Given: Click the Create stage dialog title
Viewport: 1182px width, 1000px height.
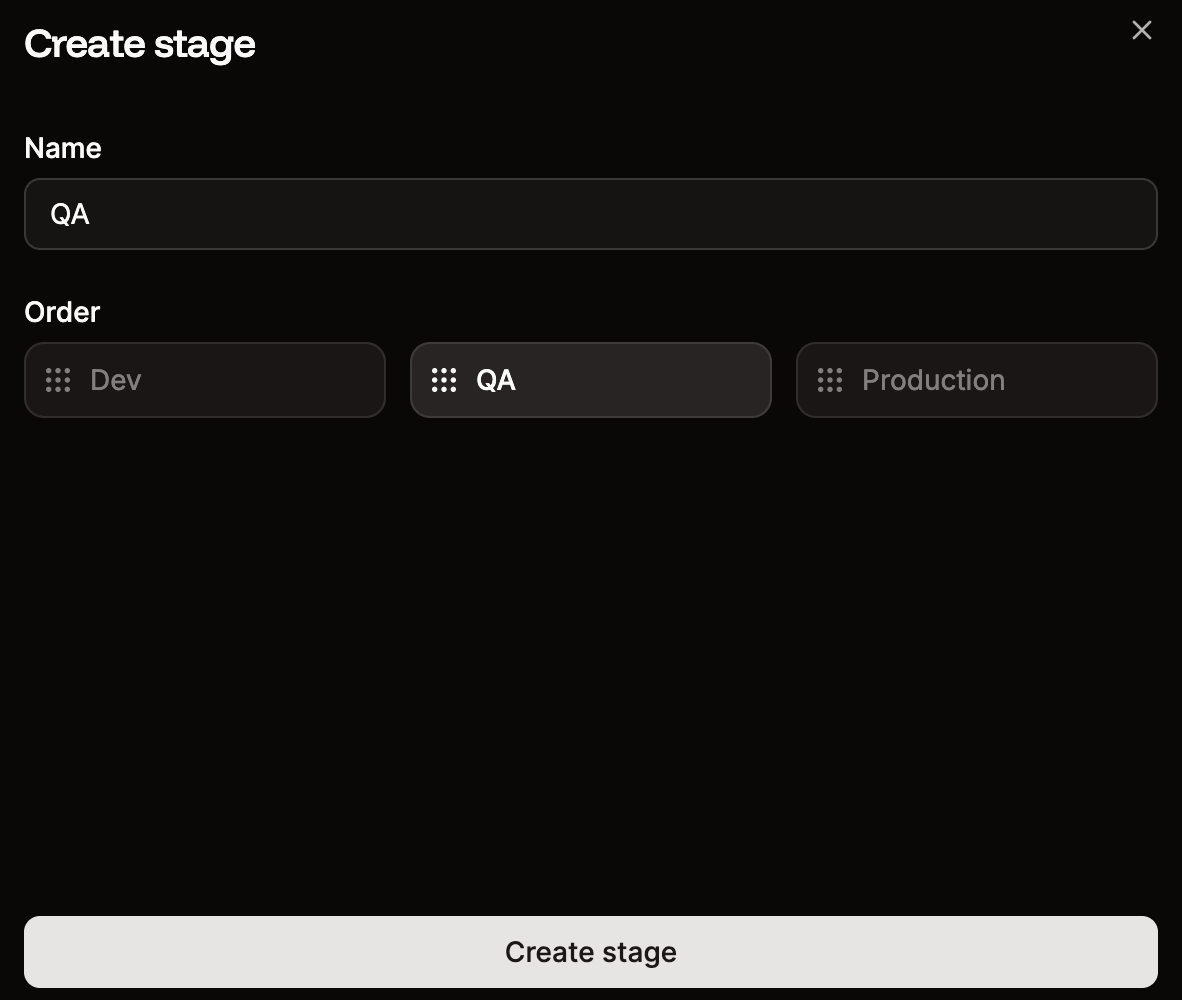Looking at the screenshot, I should tap(140, 44).
